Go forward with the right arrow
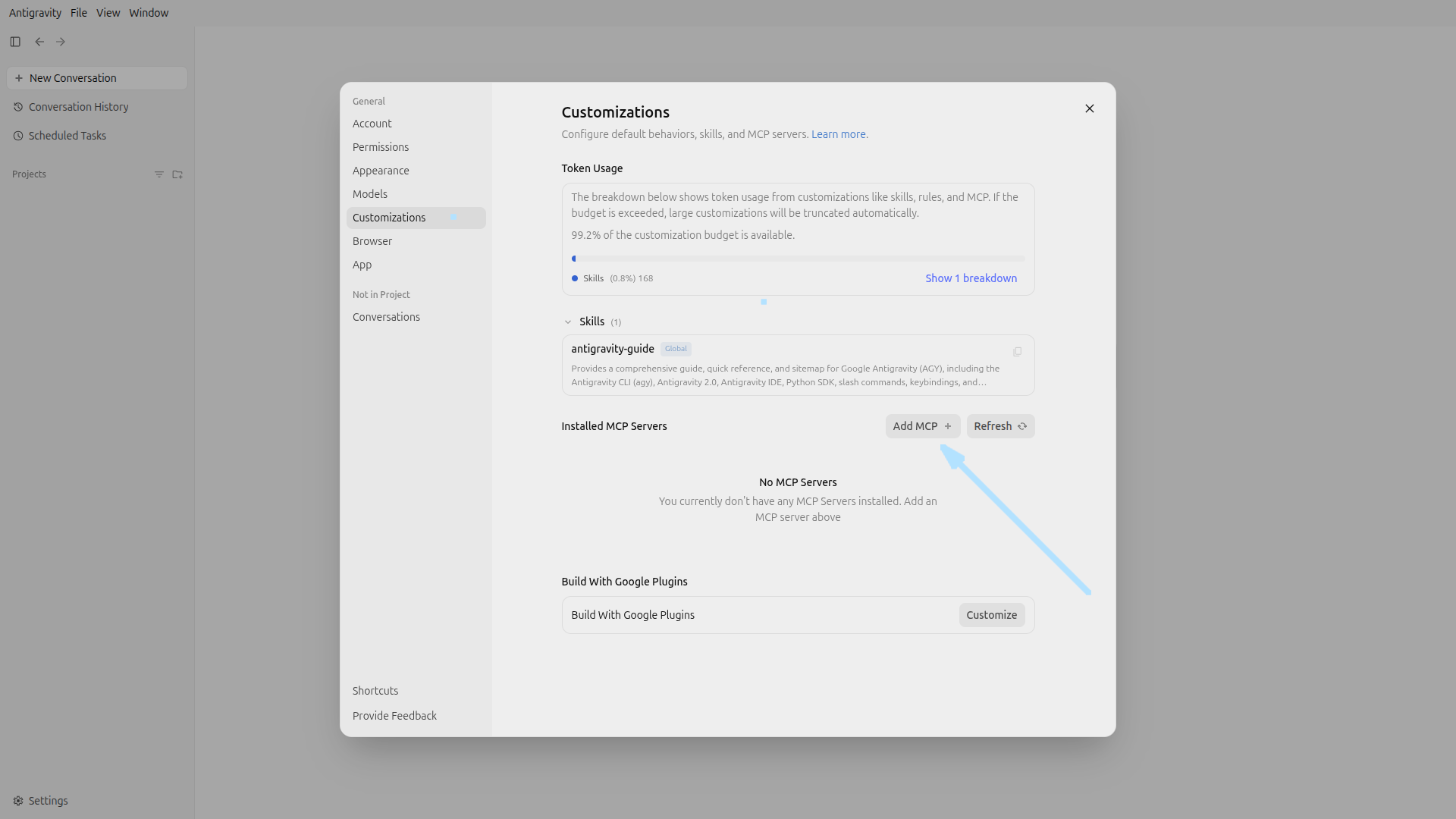1456x819 pixels. [61, 42]
